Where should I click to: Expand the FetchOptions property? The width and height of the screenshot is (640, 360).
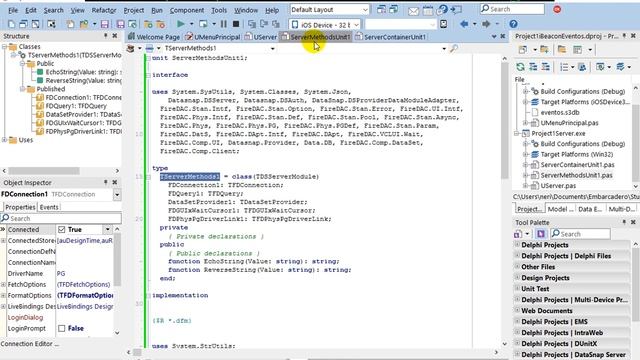coord(3,284)
